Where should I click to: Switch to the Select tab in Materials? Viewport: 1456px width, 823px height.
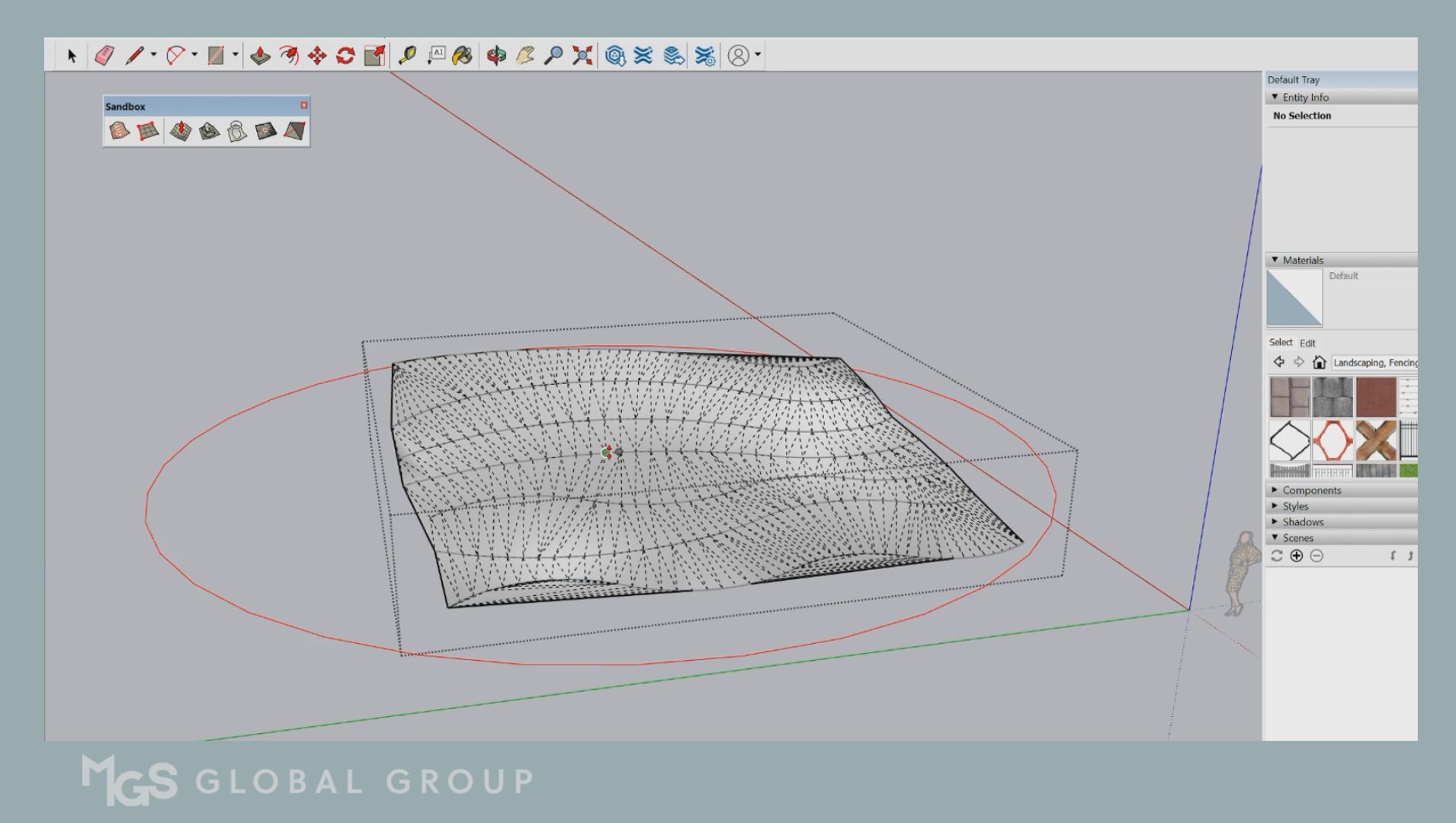1281,342
